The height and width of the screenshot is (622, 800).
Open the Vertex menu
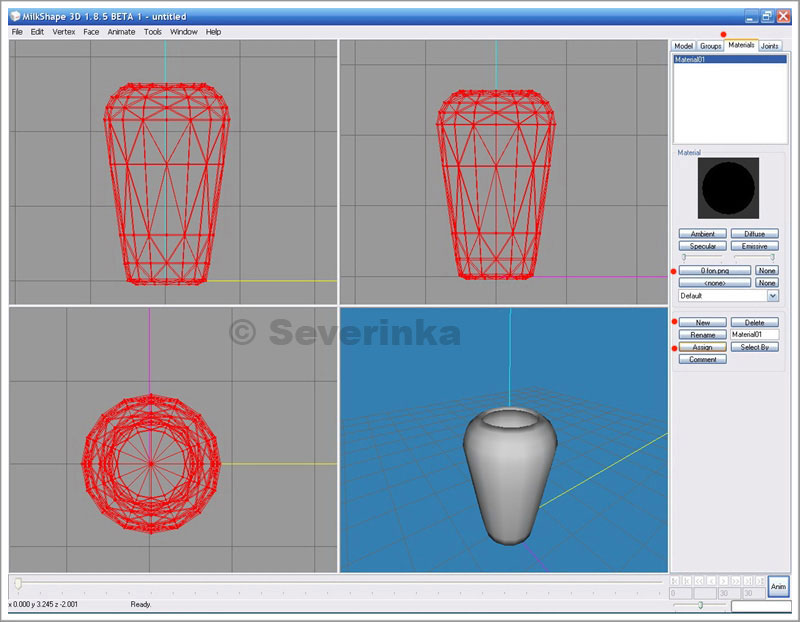pyautogui.click(x=64, y=32)
